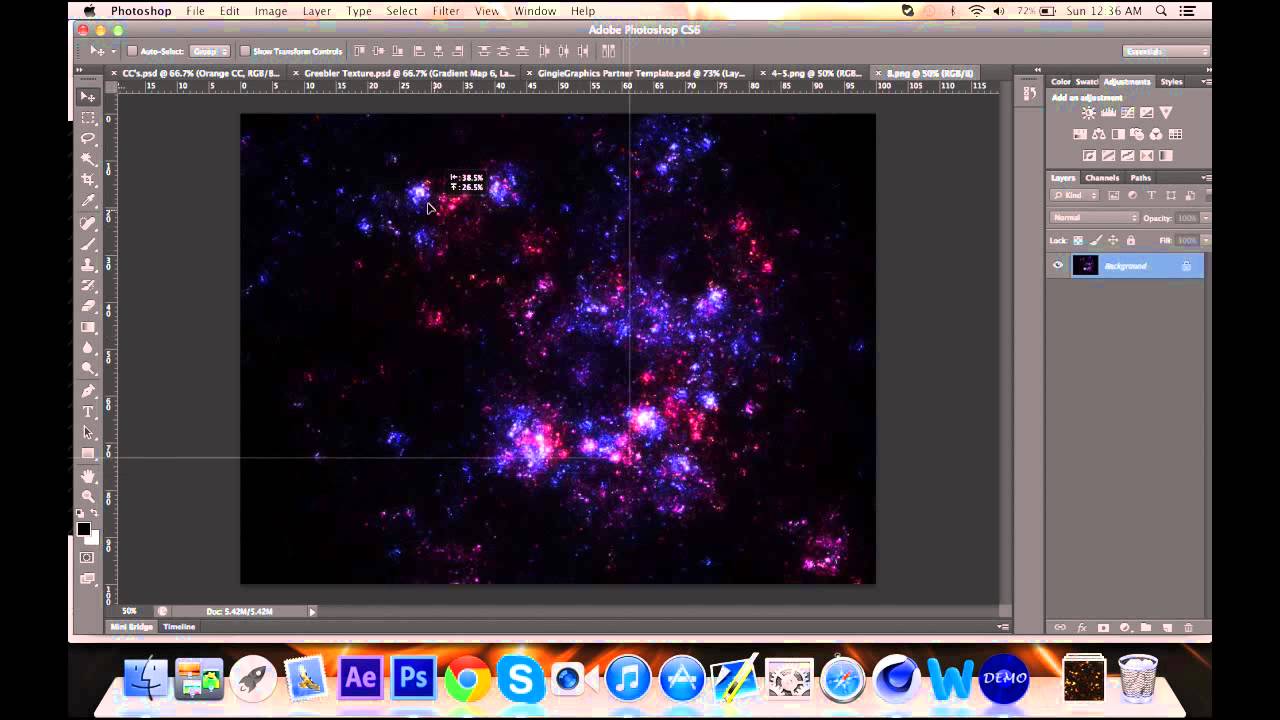Select the Healing Brush tool
Viewport: 1280px width, 720px height.
coord(88,223)
